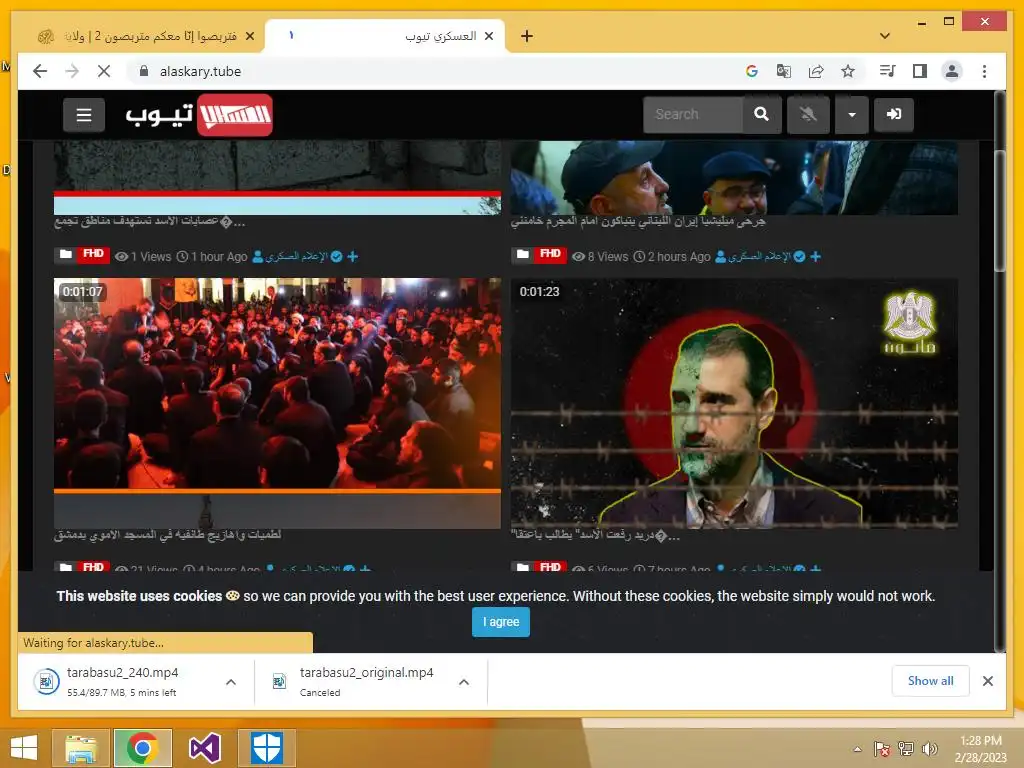Click the magnifier search button

pyautogui.click(x=761, y=114)
